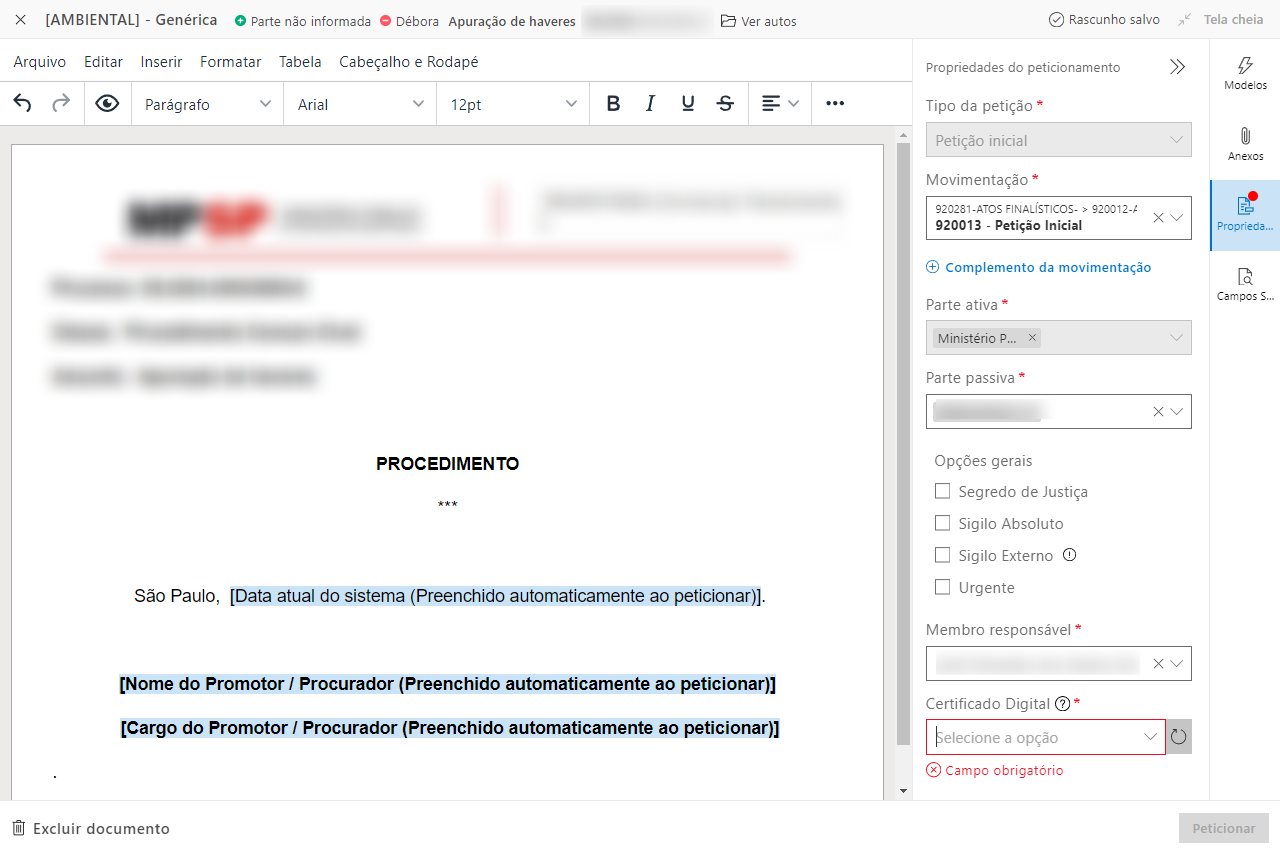Screen dimensions: 1280x855
Task: Apply italic formatting
Action: (x=650, y=104)
